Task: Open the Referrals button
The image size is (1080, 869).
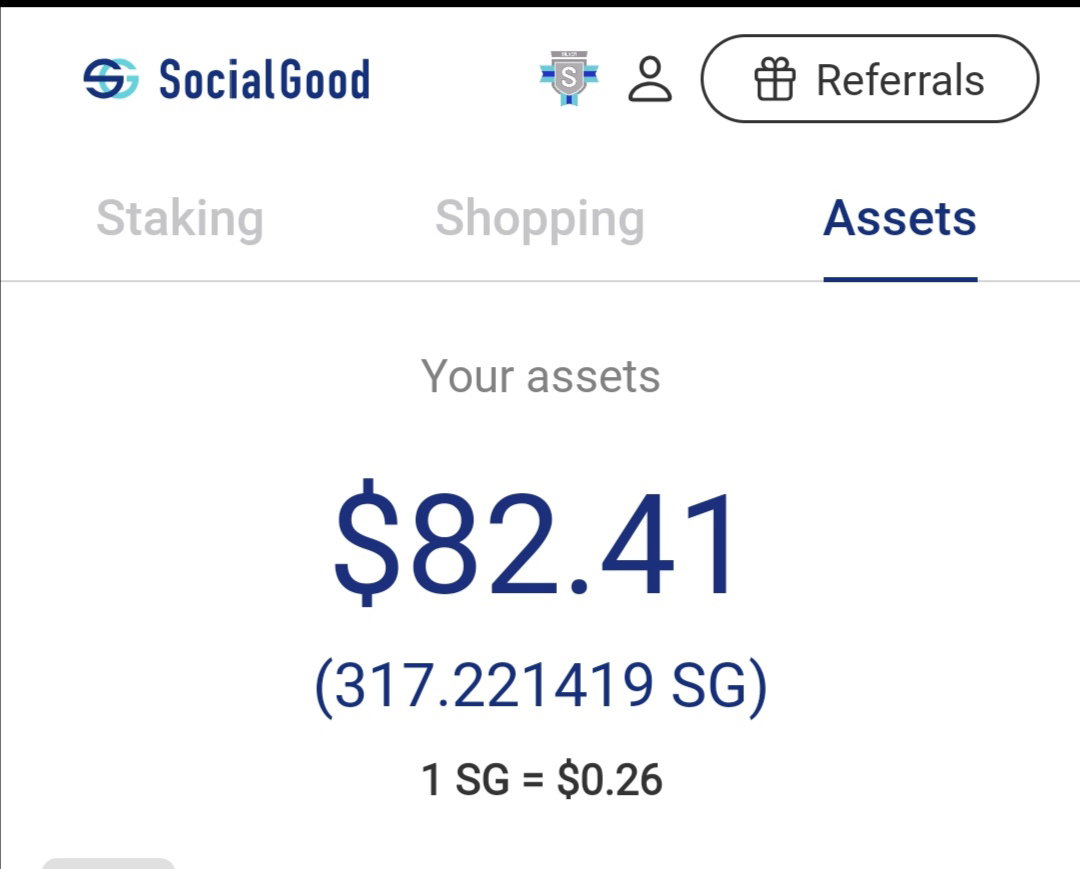Action: (x=869, y=78)
